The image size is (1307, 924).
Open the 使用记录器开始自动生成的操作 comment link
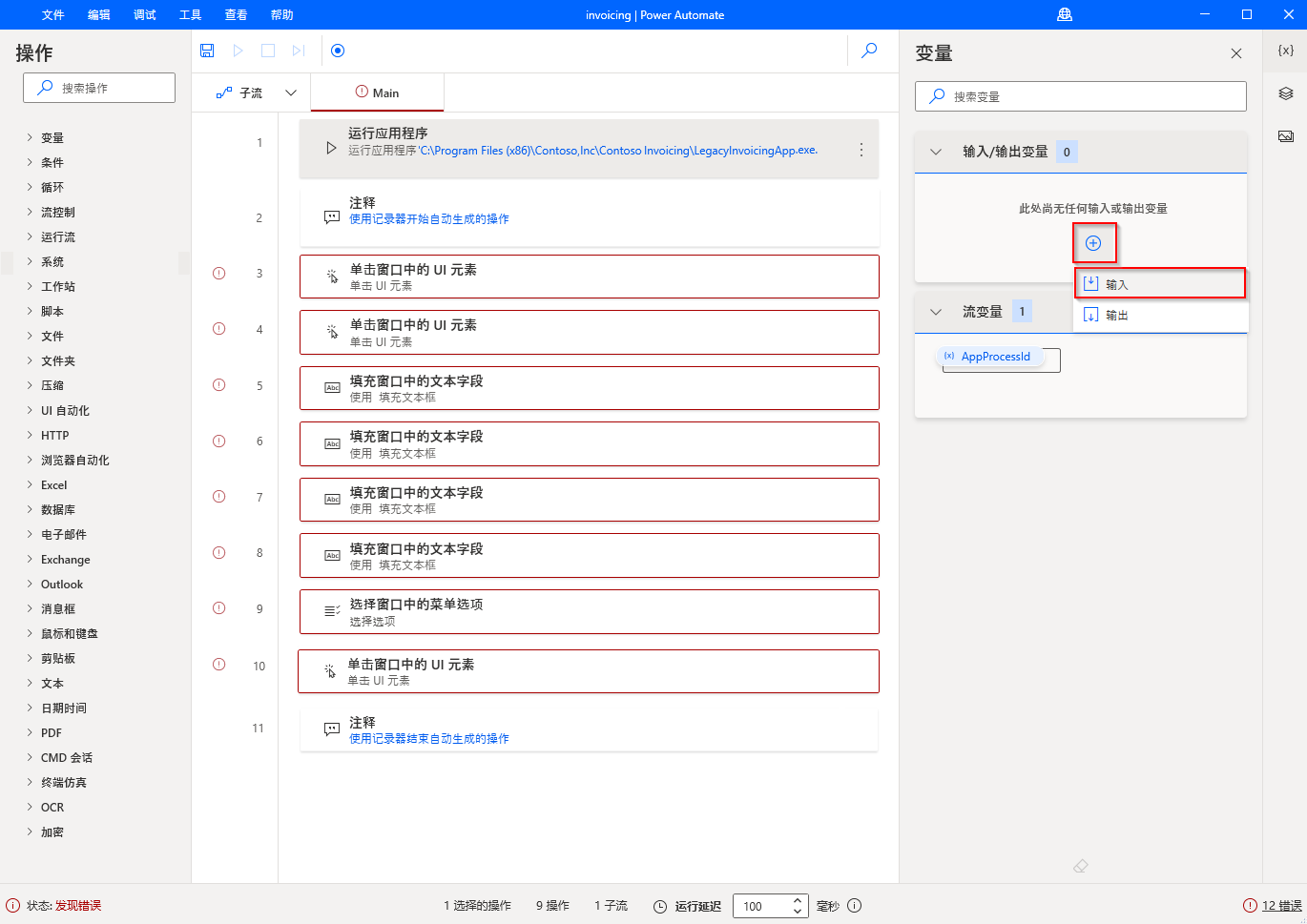[429, 219]
